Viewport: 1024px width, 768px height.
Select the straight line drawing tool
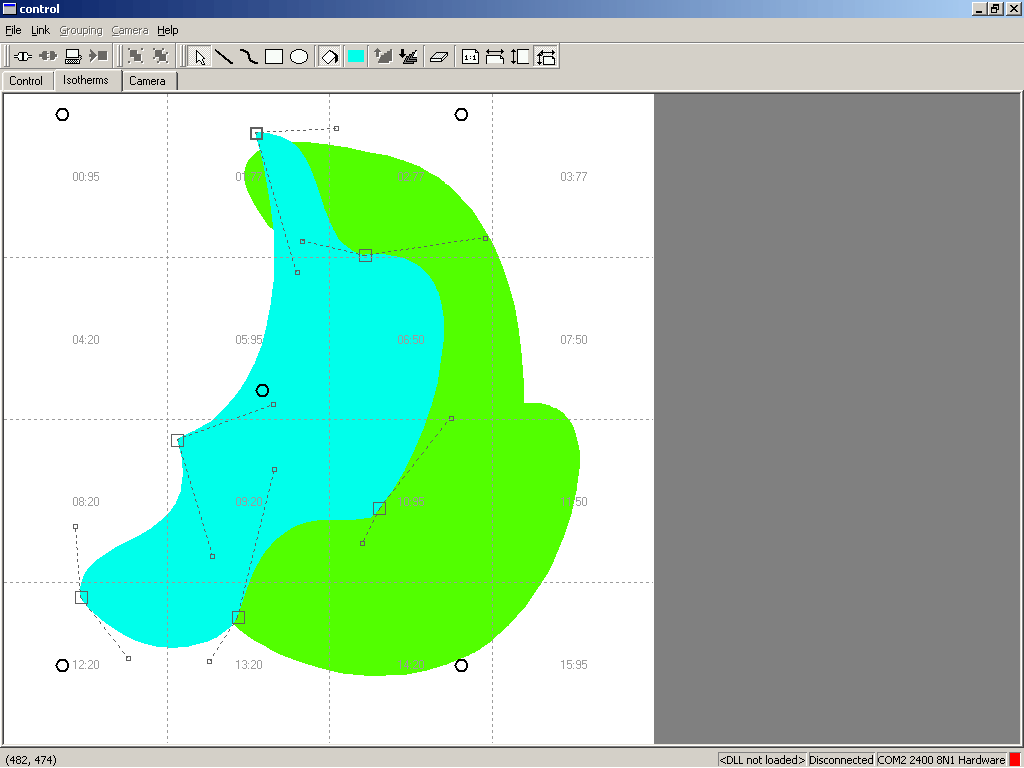(x=225, y=57)
